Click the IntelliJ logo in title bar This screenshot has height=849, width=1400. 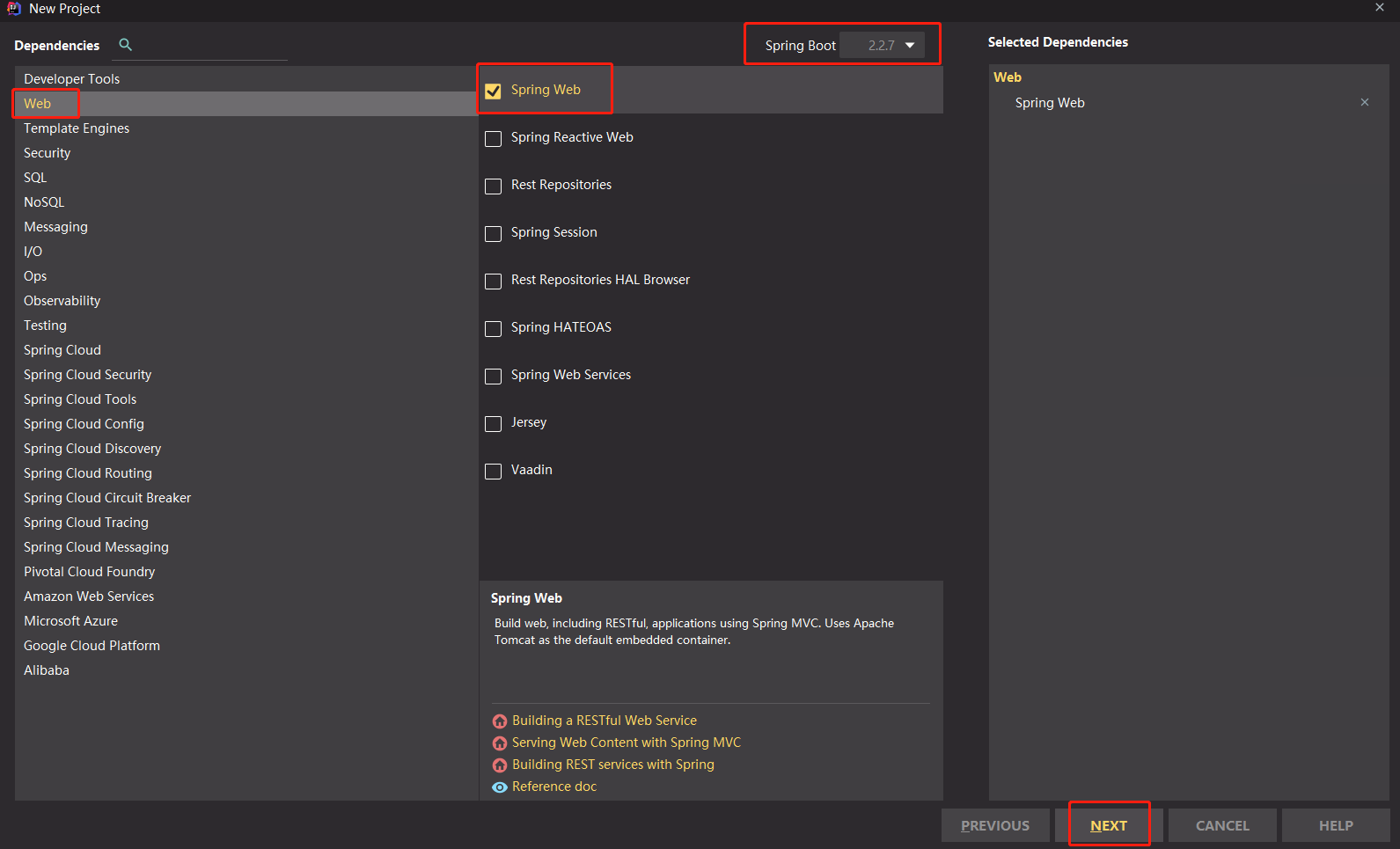[x=13, y=8]
